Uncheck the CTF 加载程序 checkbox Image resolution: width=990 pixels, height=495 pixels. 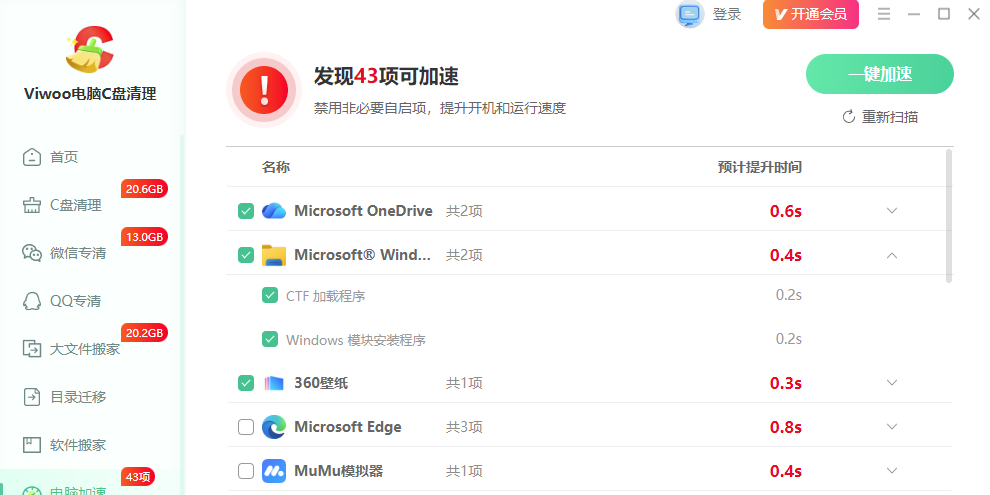pos(270,295)
